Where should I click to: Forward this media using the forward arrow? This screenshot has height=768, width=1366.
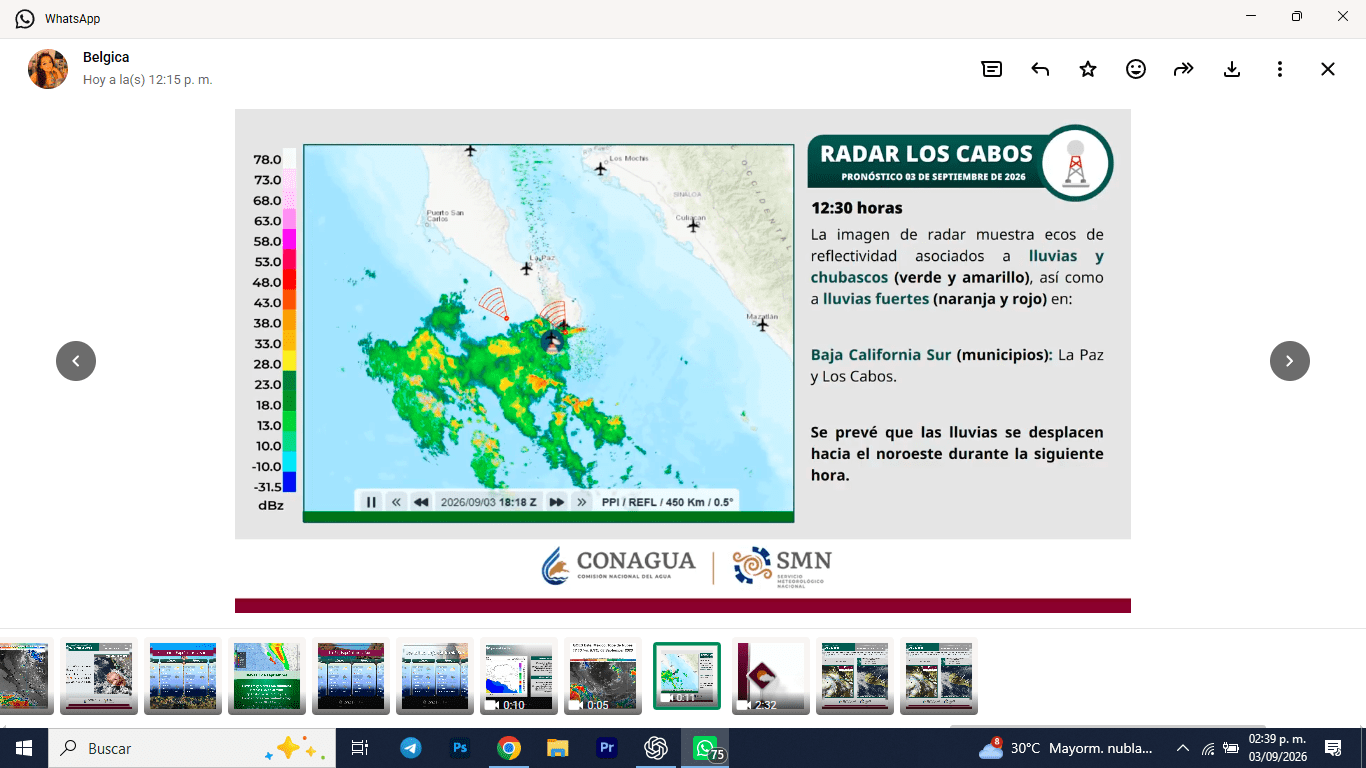click(x=1184, y=69)
